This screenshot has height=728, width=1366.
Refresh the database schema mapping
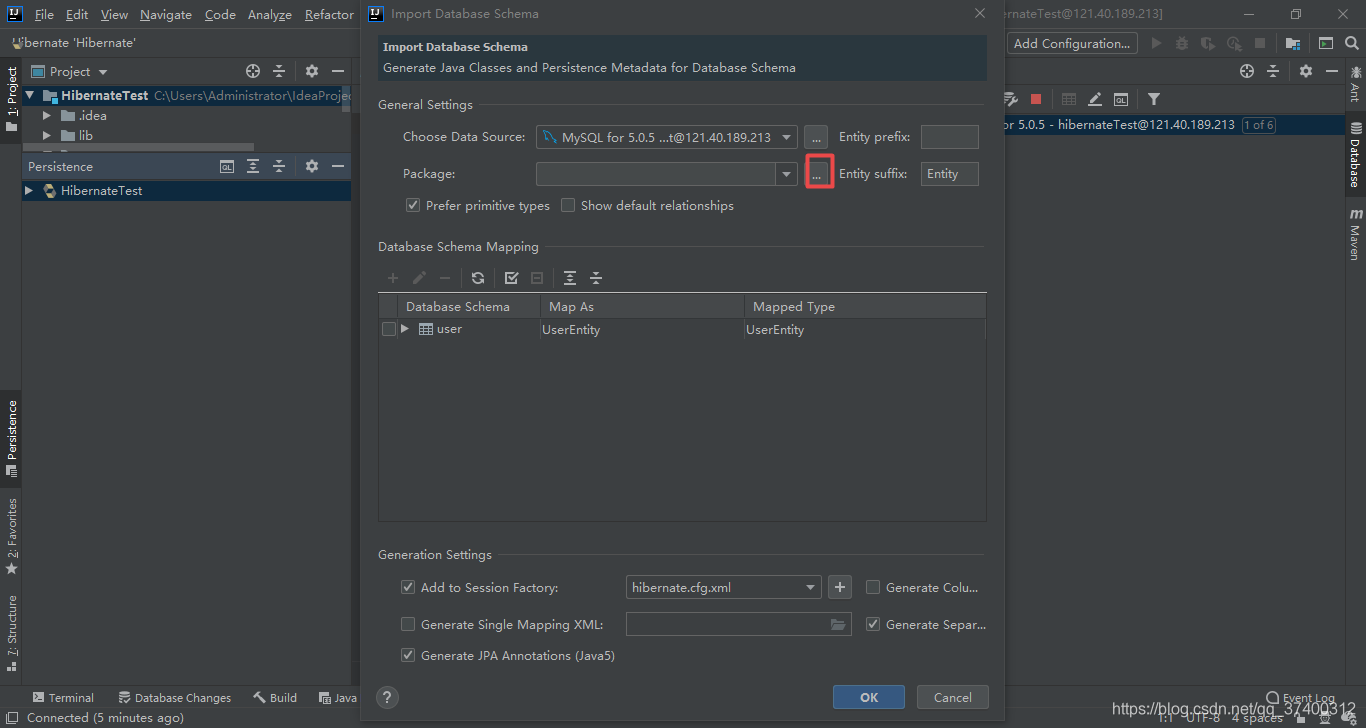tap(478, 278)
